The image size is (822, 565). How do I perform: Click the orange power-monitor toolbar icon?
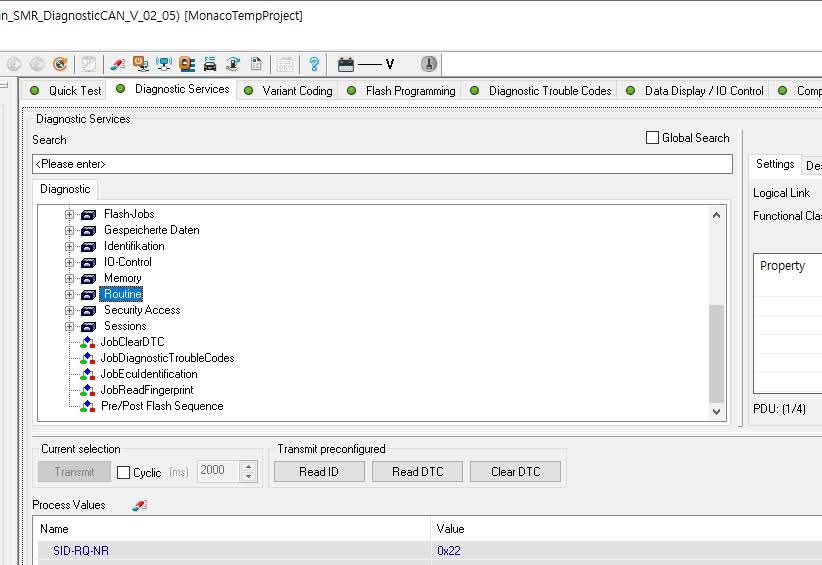(140, 64)
